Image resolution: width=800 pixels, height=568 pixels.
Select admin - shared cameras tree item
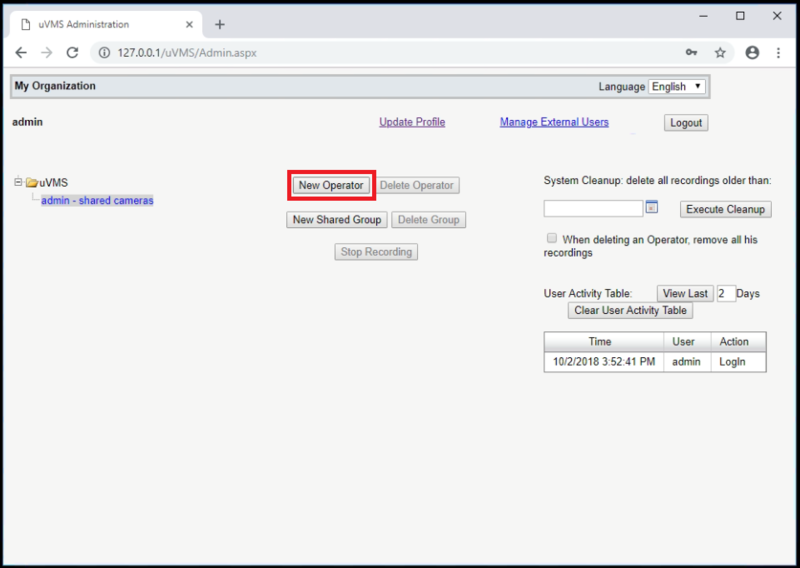pyautogui.click(x=97, y=201)
